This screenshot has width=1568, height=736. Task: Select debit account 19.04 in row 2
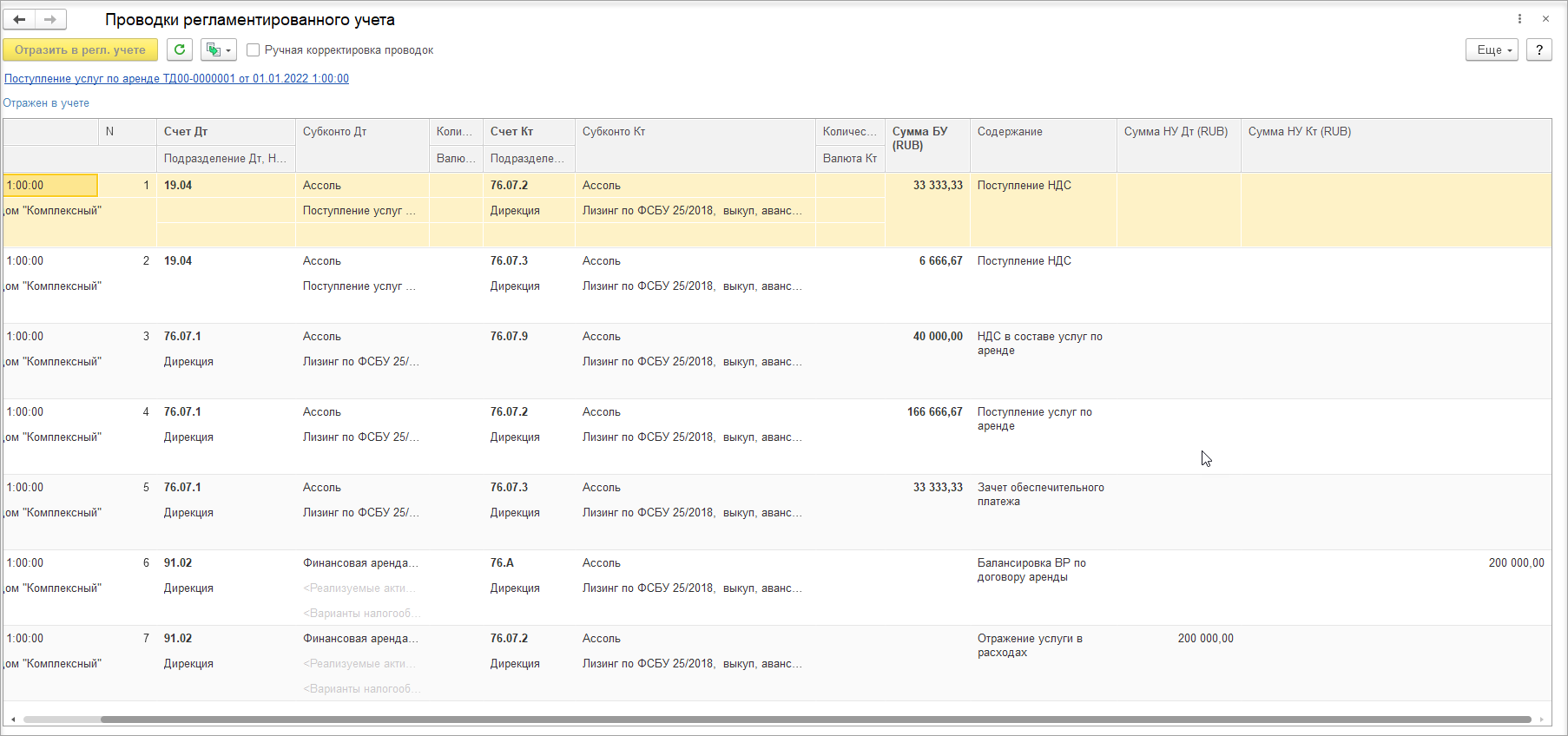pyautogui.click(x=178, y=260)
